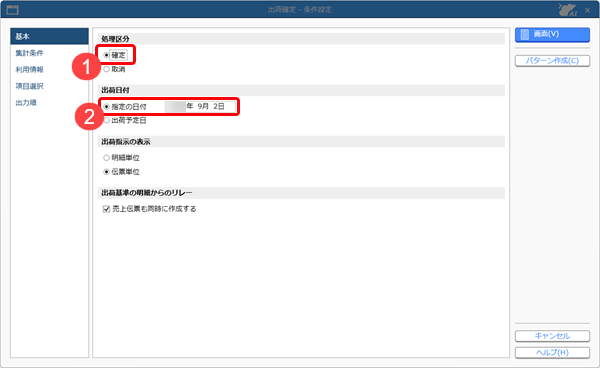Screen dimensions: 600x368
Task: Click the 出荷基準の明細からのリレー header
Action: coord(301,193)
